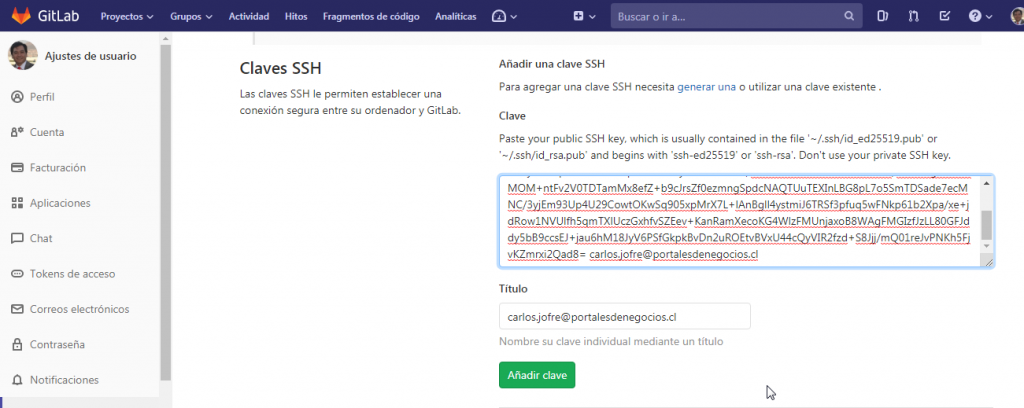Viewport: 1024px width, 408px height.
Task: Open merge requests icon in the top bar
Action: [x=914, y=17]
